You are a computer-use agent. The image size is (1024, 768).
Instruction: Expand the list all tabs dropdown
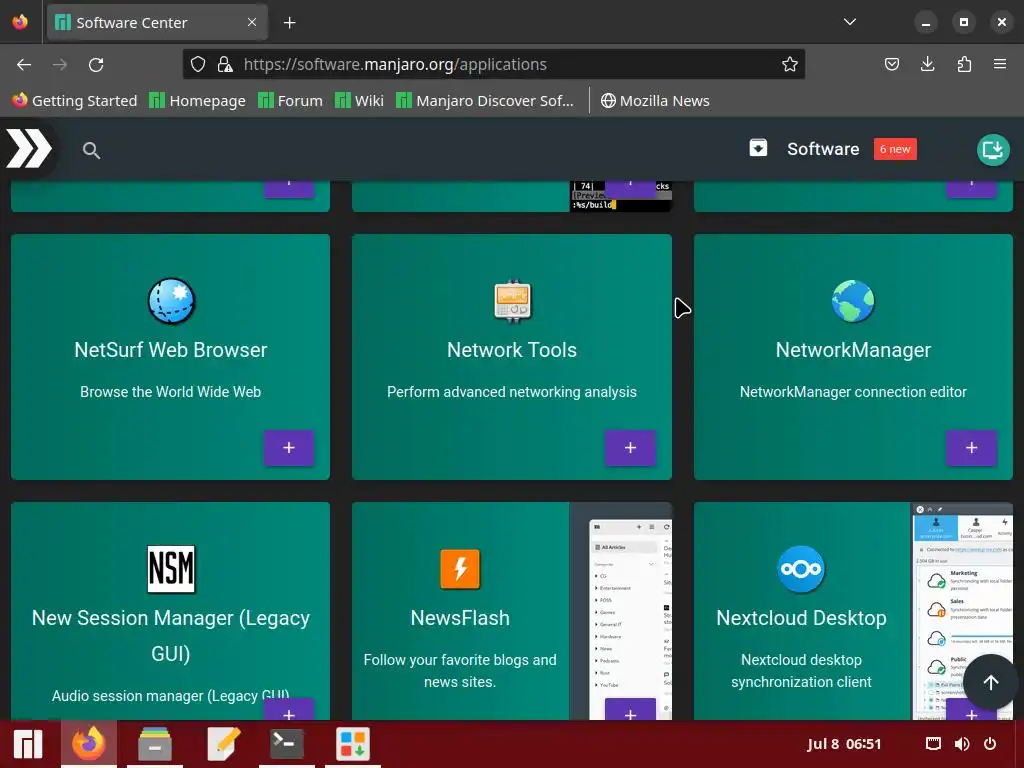[x=850, y=22]
